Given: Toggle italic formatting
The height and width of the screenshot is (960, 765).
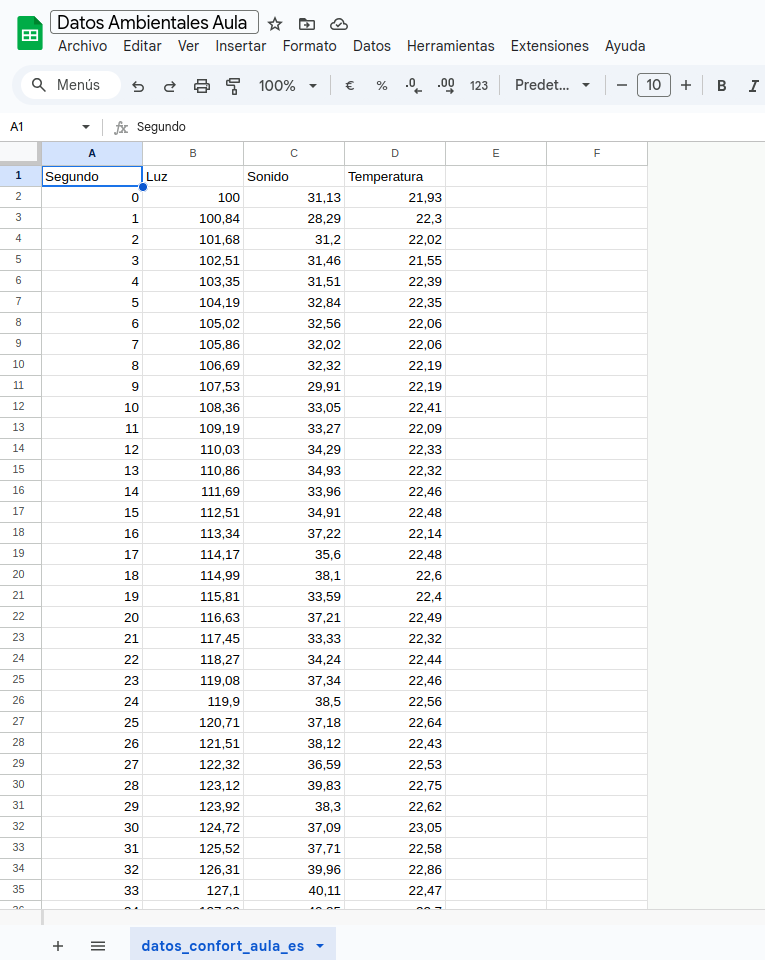Looking at the screenshot, I should click(753, 86).
